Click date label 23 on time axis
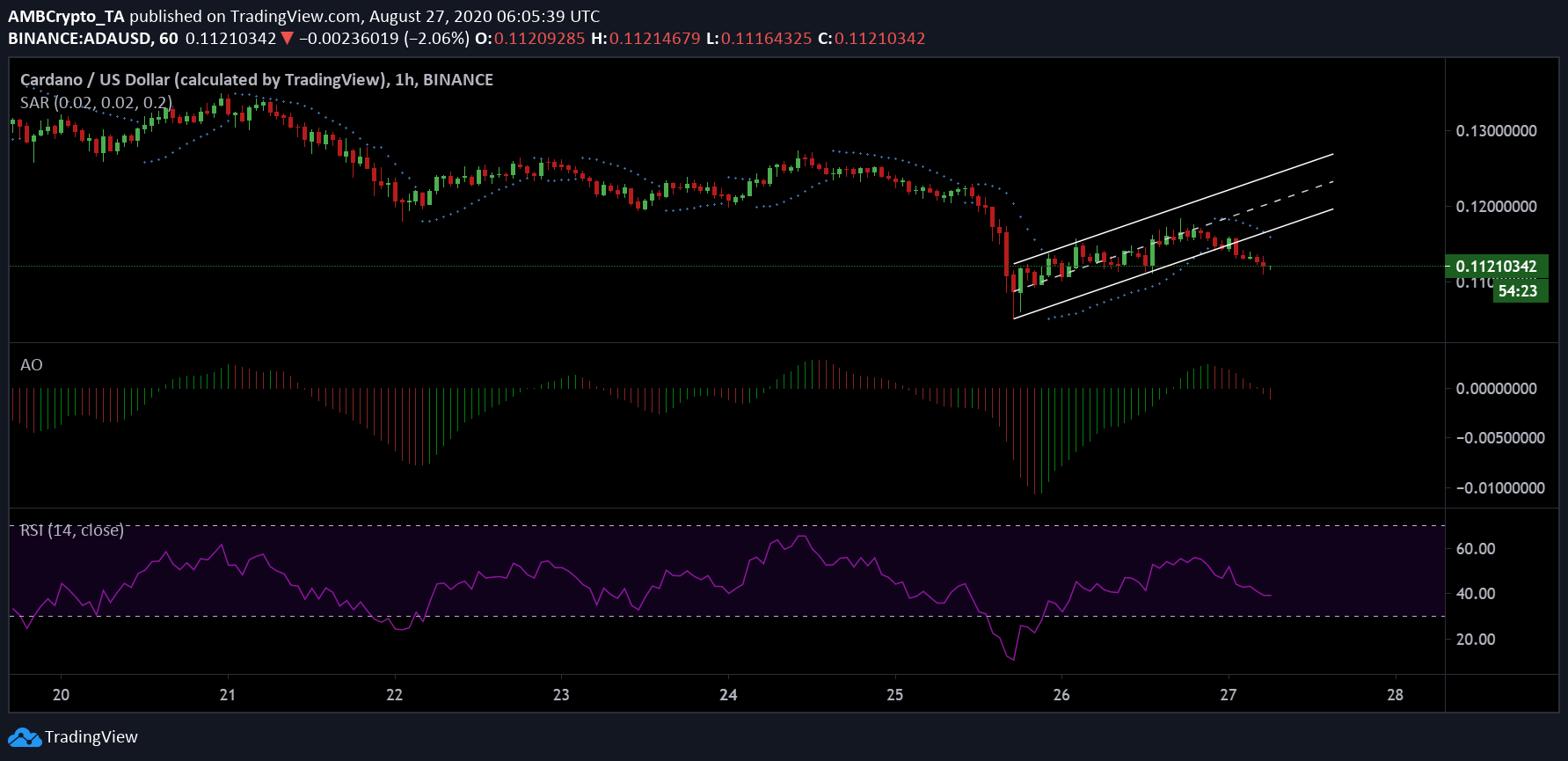The width and height of the screenshot is (1568, 761). [x=561, y=695]
